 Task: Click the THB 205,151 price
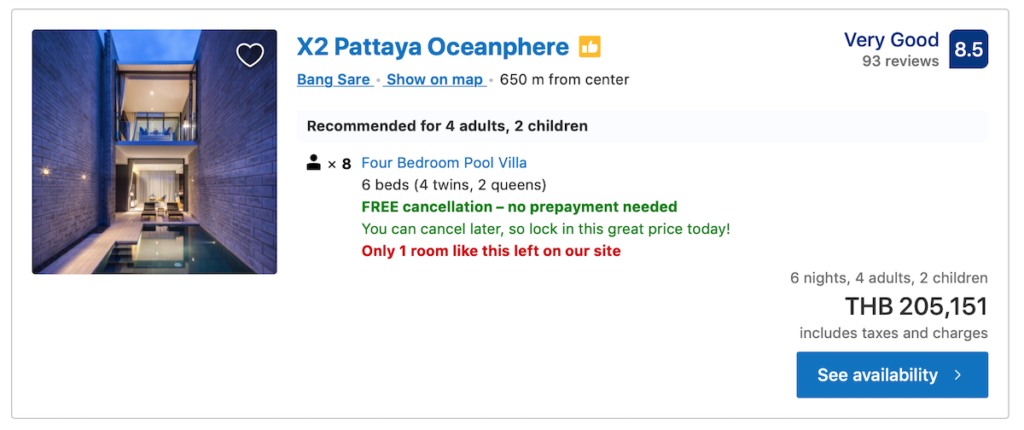click(916, 306)
